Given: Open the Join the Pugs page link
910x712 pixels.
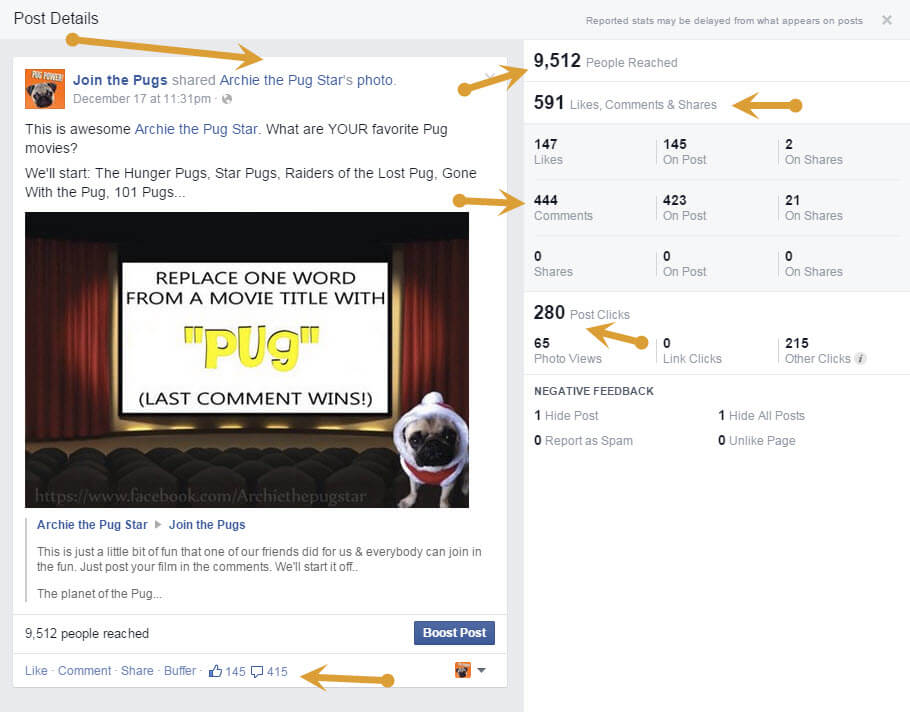Looking at the screenshot, I should pos(120,80).
